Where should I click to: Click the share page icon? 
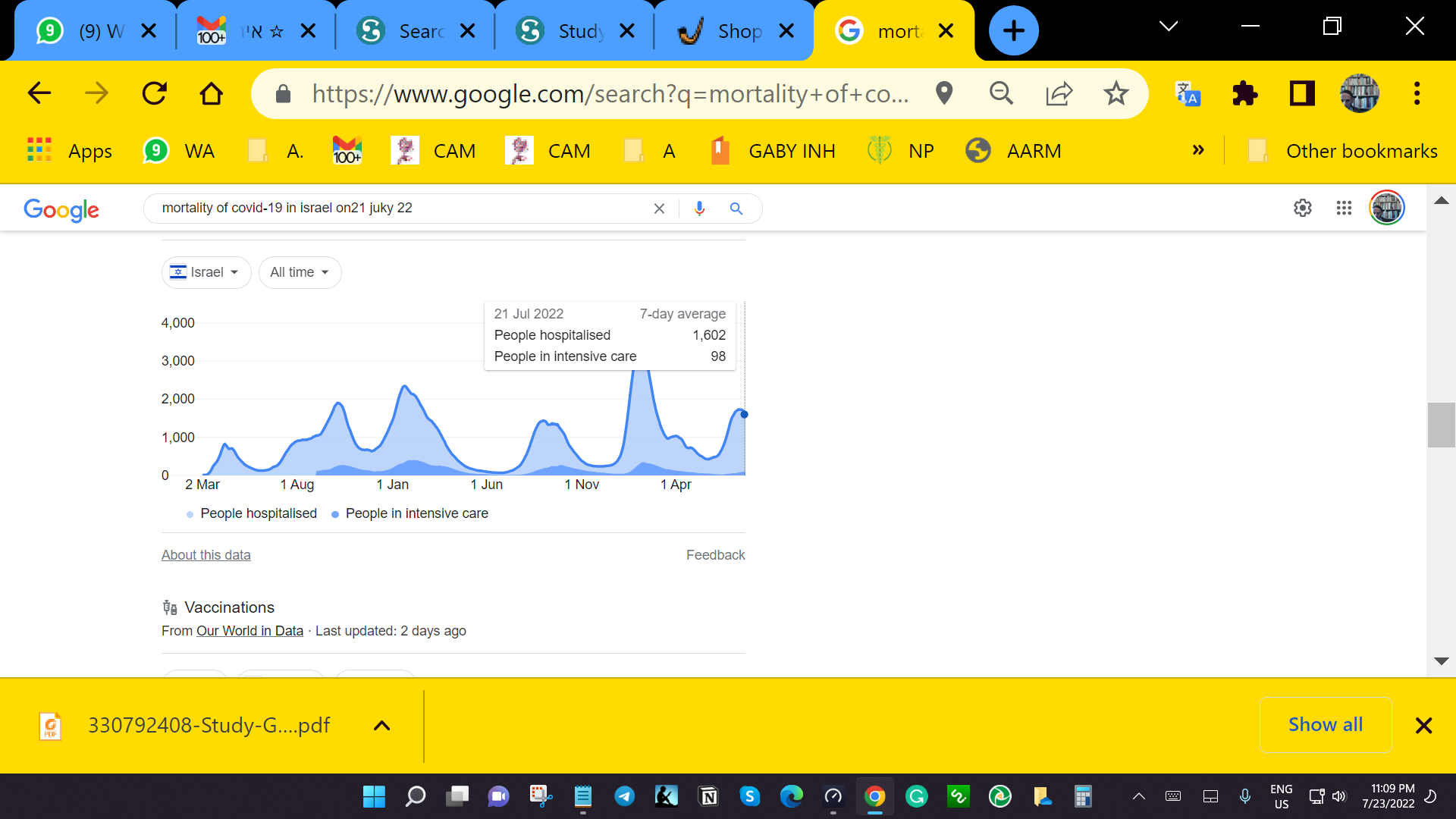[x=1059, y=94]
